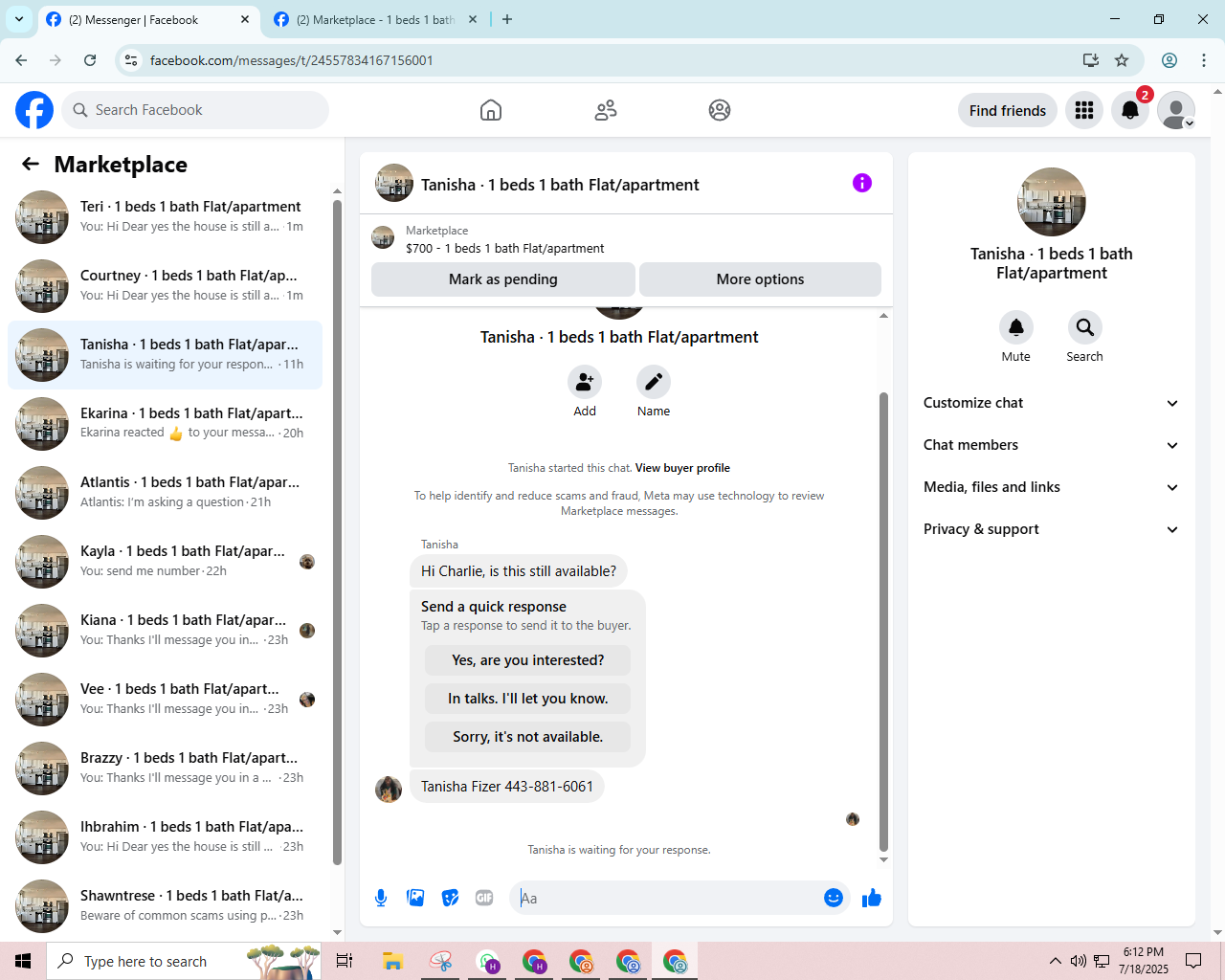
Task: Send quick reply Yes, are you interested?
Action: coord(527,660)
